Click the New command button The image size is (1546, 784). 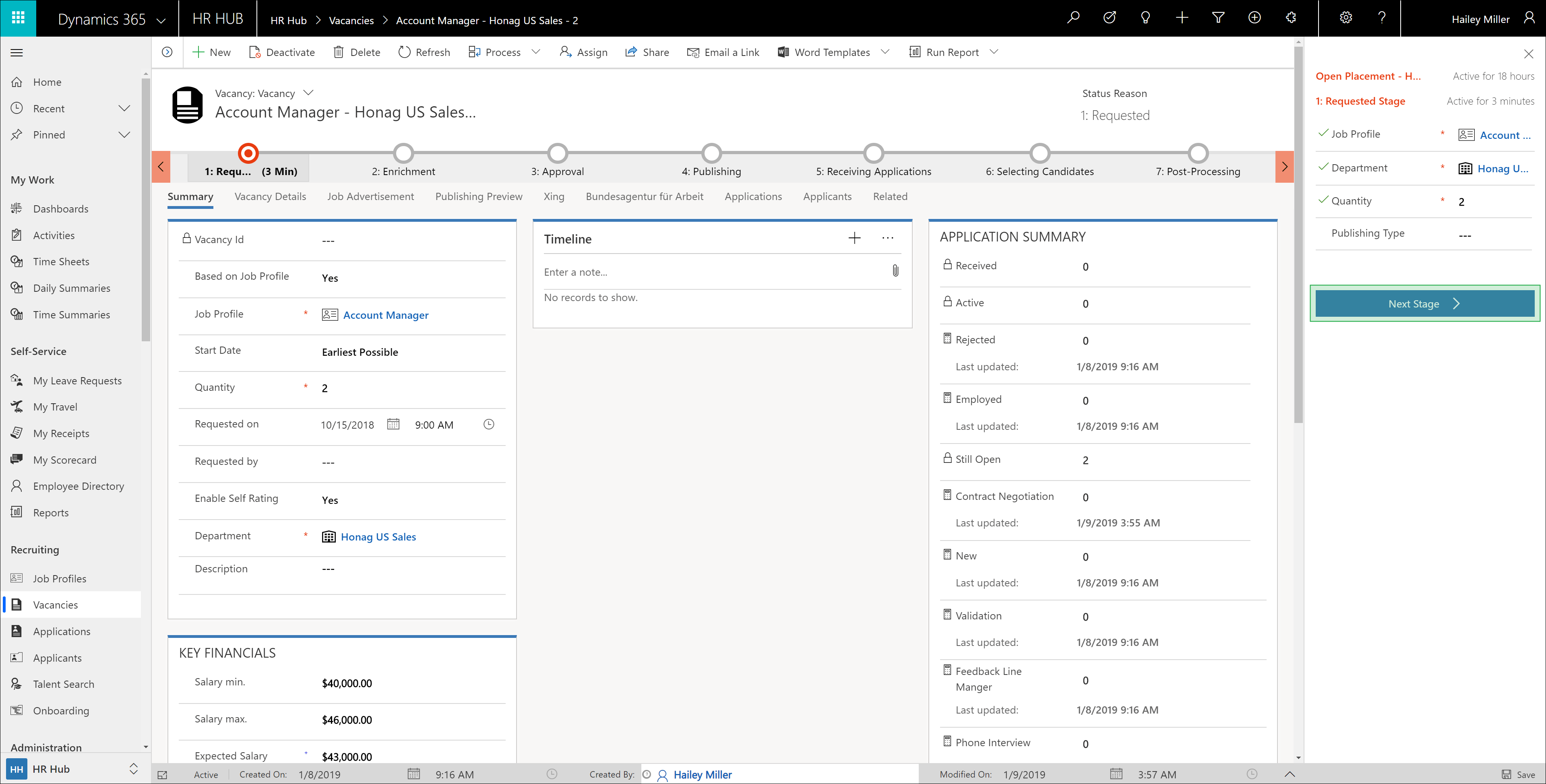tap(211, 52)
